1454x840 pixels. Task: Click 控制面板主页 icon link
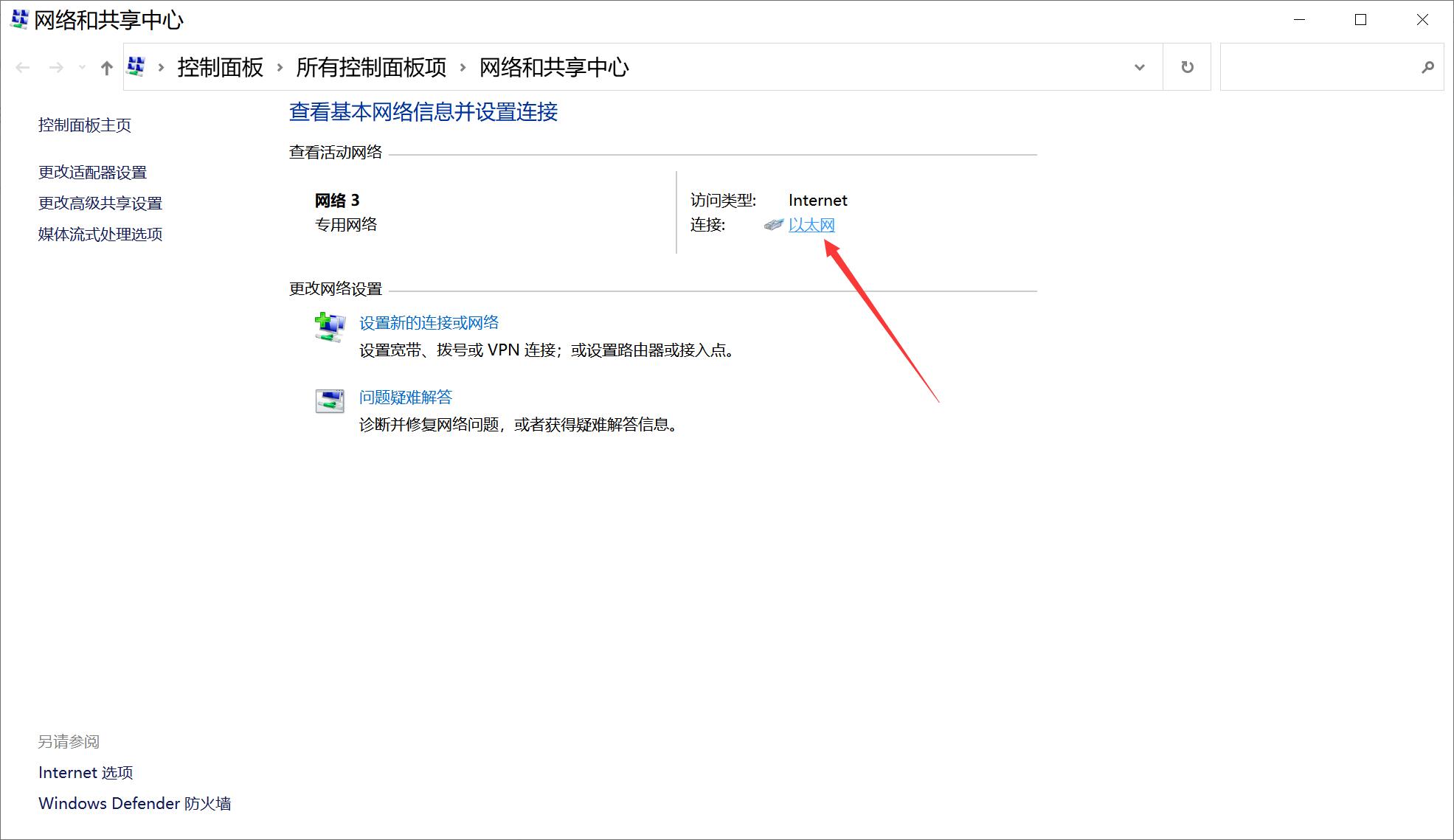[x=85, y=123]
